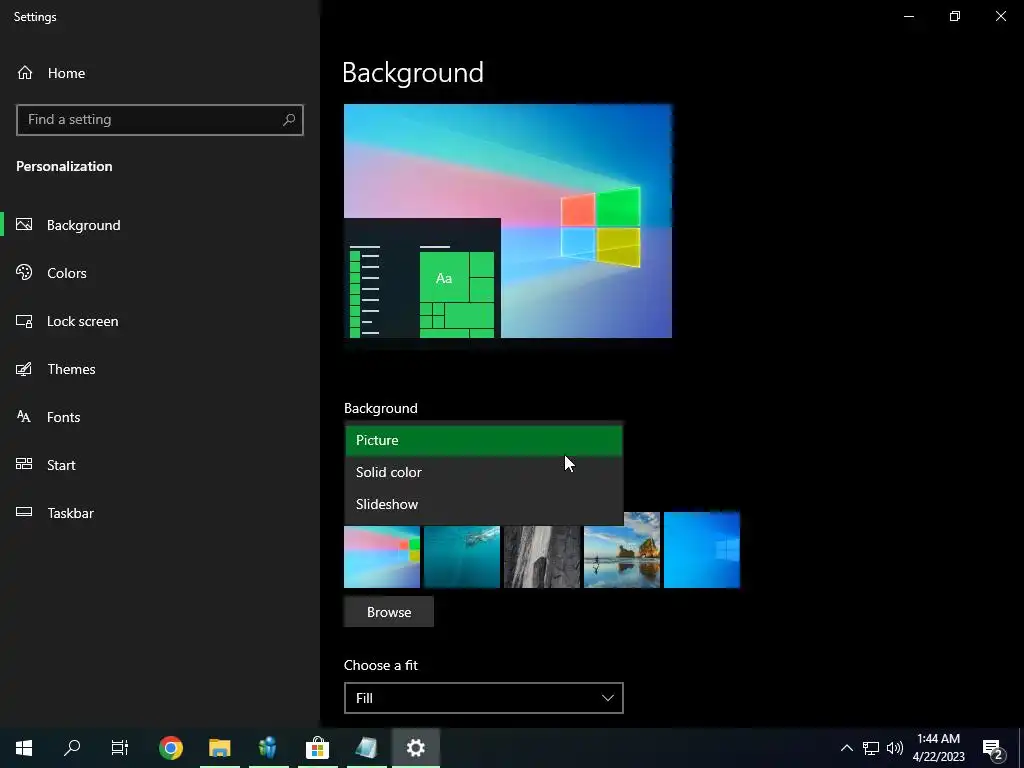This screenshot has height=768, width=1024.
Task: Select the beach rocks wallpaper thumbnail
Action: 622,550
